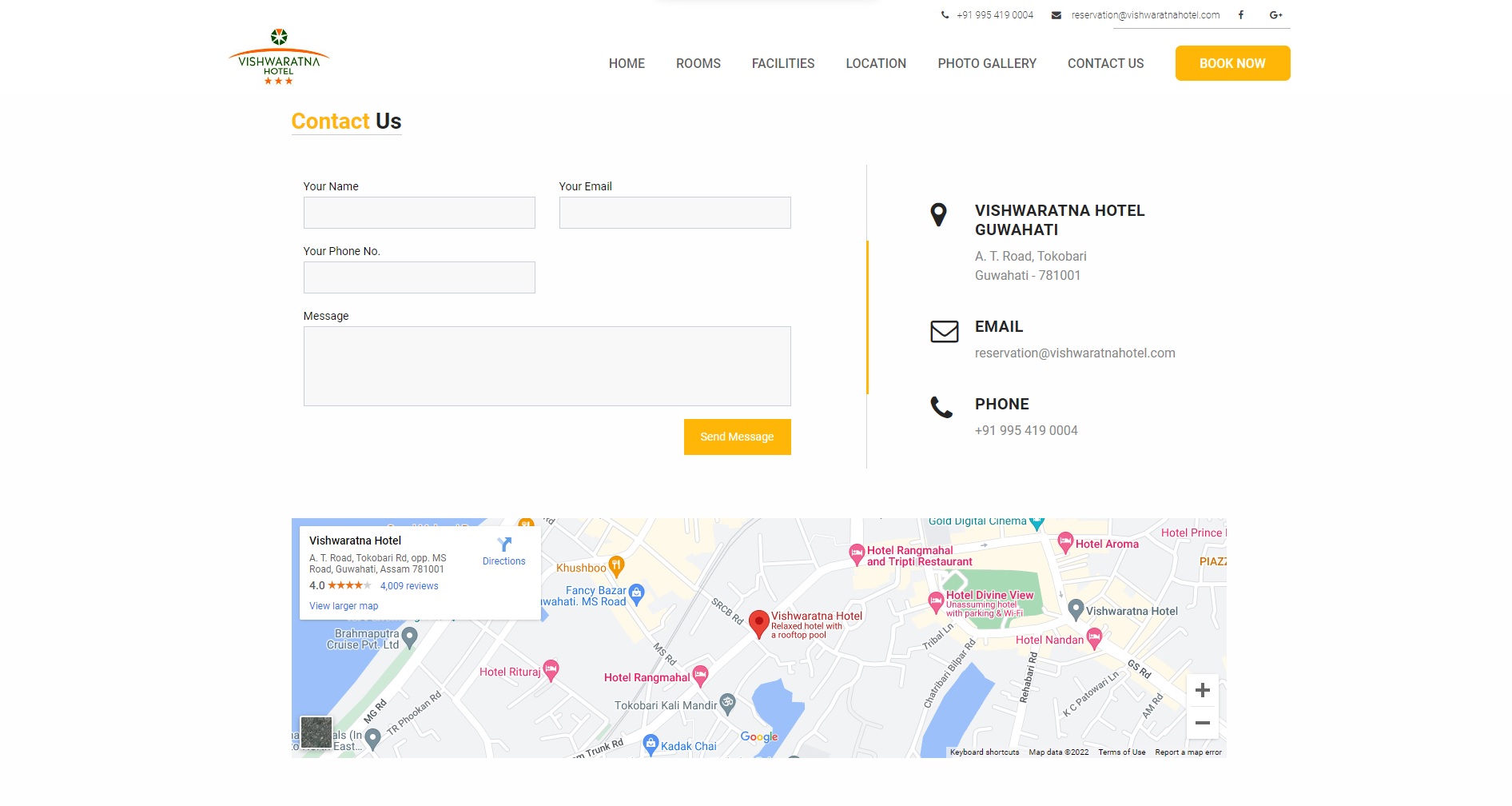
Task: Open the Google Plus icon in the top bar
Action: point(1275,15)
